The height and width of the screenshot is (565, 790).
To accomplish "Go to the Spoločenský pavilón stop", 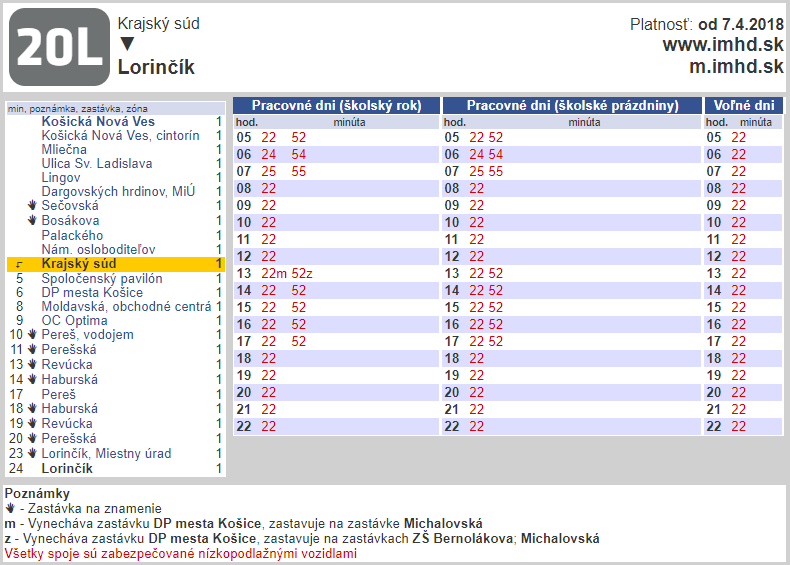I will tap(101, 278).
